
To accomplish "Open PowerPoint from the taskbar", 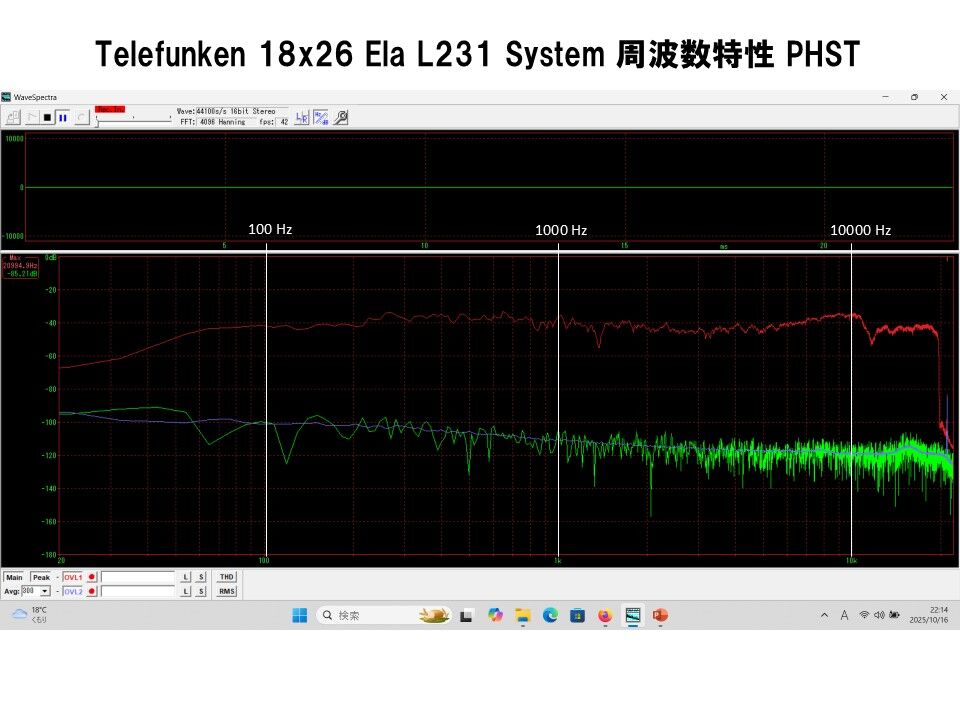I will pos(660,615).
